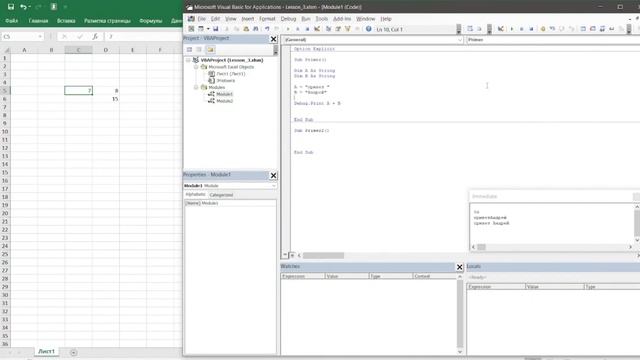
Task: Click the Excel Name Box dropdown arrow
Action: [x=40, y=37]
